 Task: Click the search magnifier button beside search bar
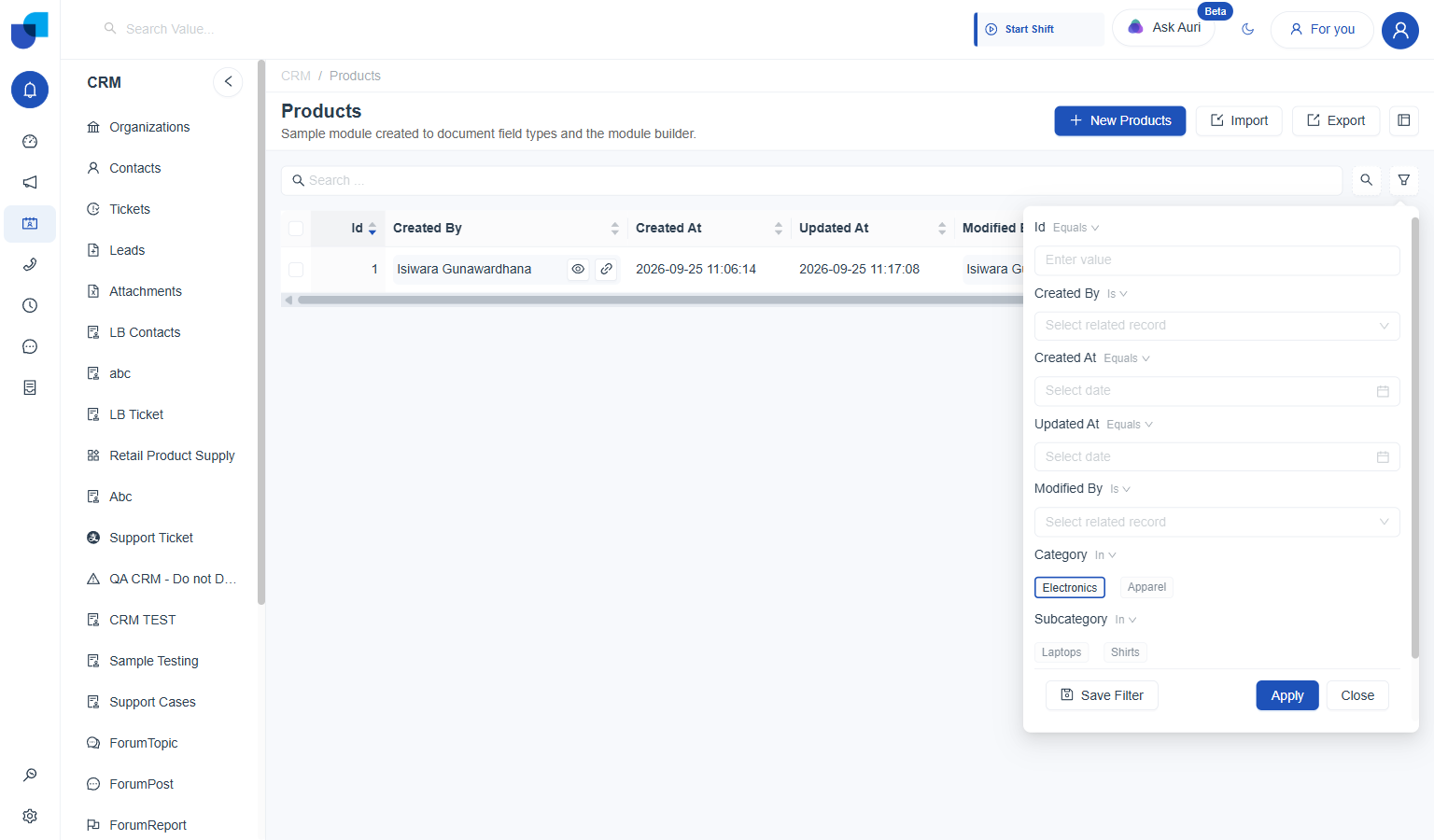tap(1367, 180)
